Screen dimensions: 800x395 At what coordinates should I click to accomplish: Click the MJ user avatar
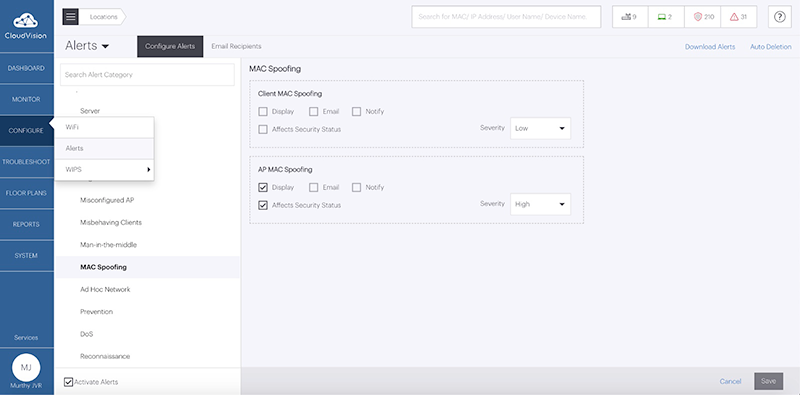pyautogui.click(x=26, y=367)
